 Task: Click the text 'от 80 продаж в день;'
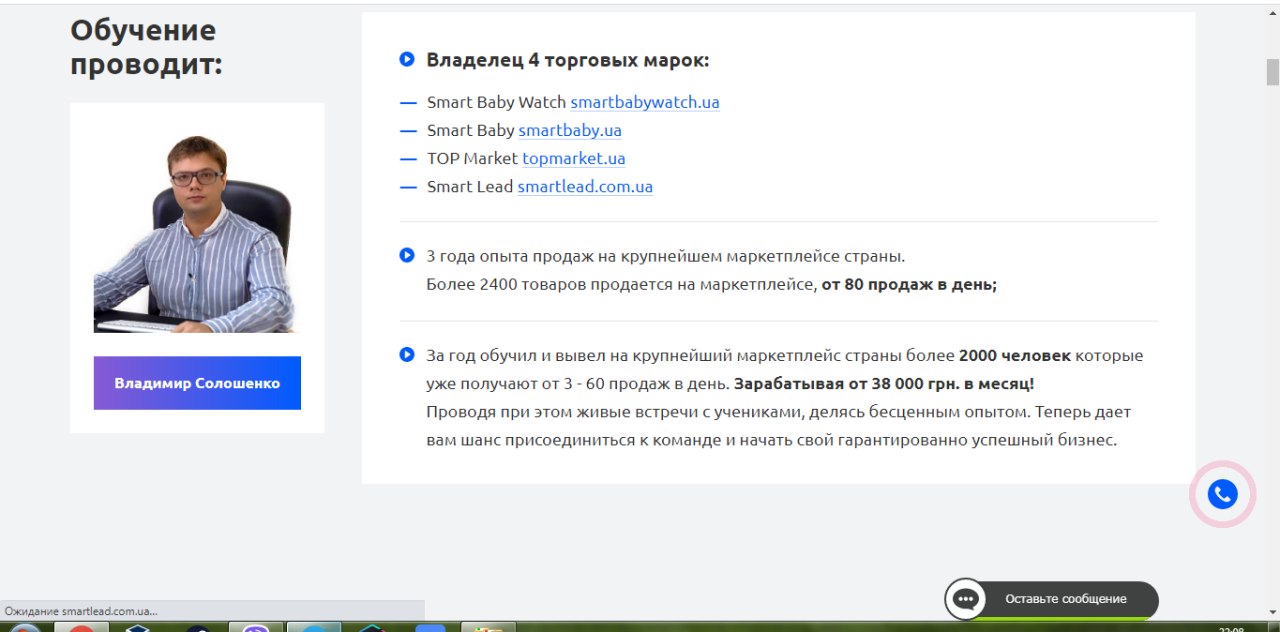tap(909, 284)
